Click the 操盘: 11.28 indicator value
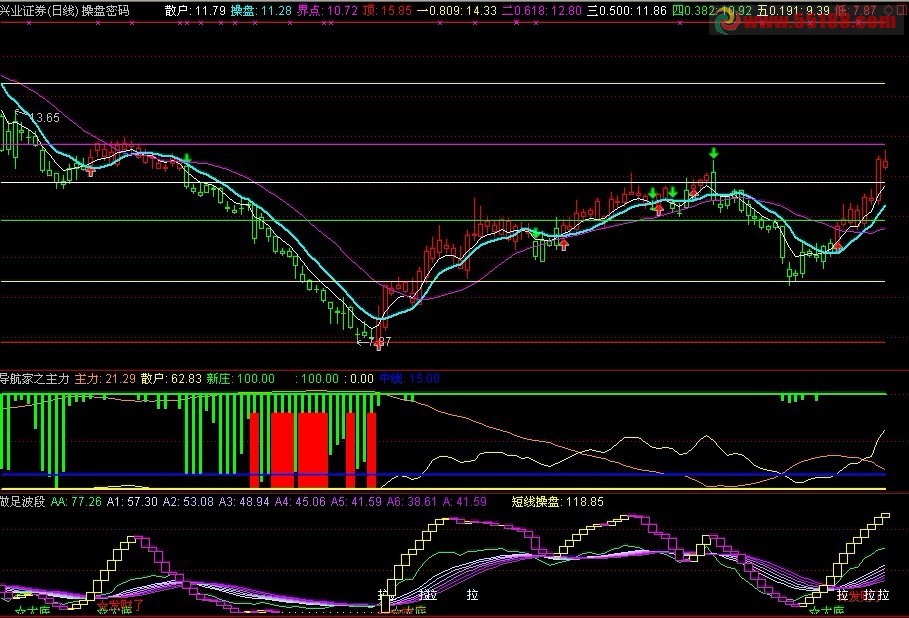 261,10
